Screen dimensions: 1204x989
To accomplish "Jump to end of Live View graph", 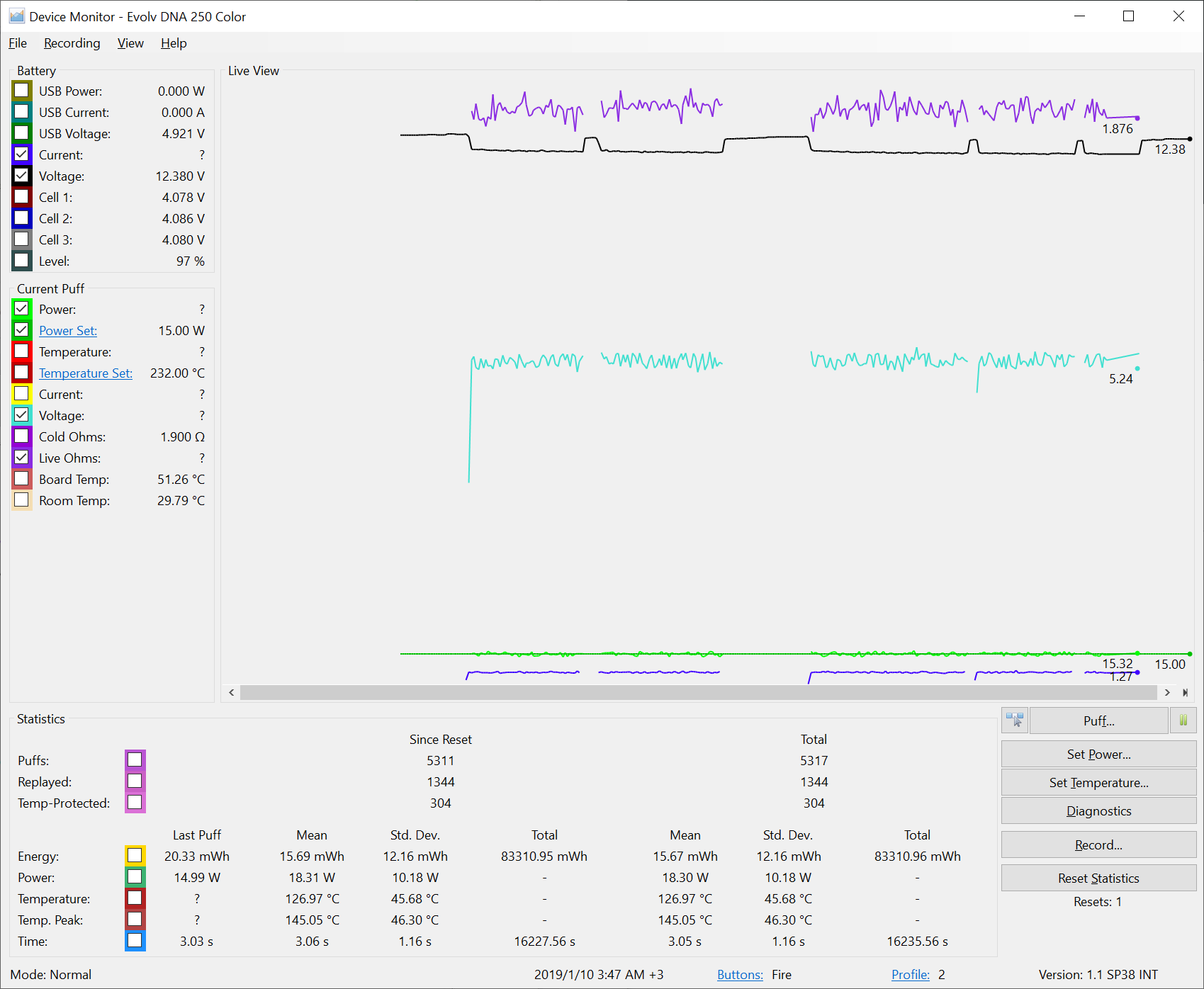I will click(1185, 693).
